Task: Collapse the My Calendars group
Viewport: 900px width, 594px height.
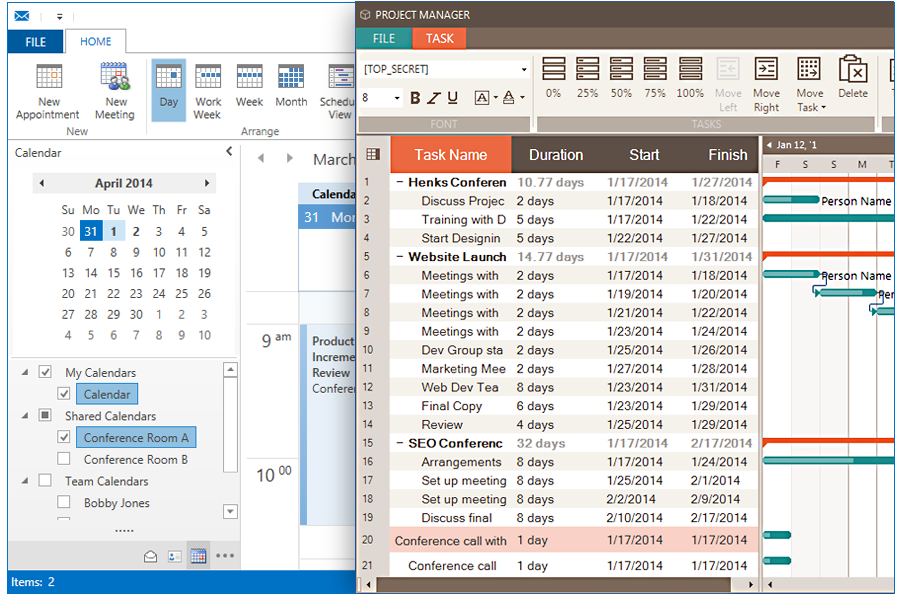Action: click(x=25, y=372)
